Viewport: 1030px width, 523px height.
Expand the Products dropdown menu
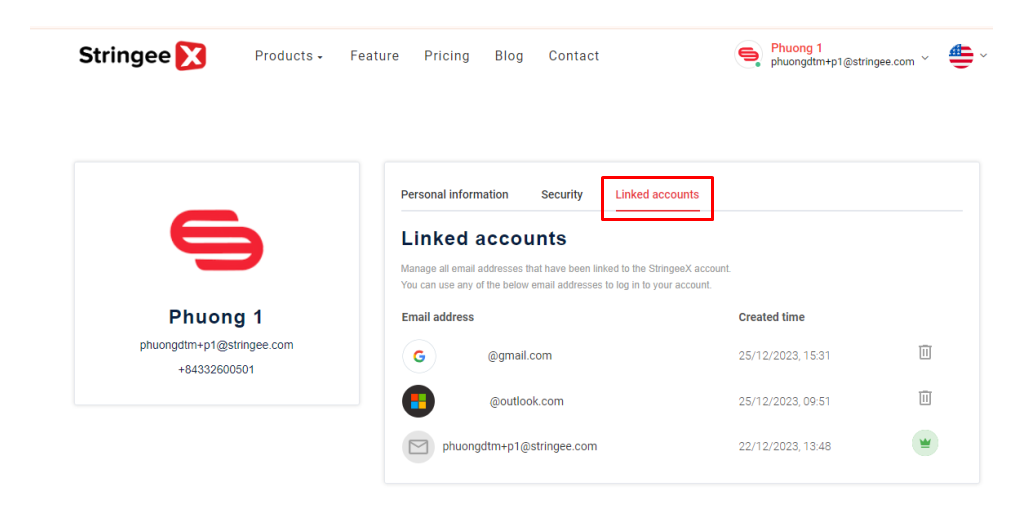pos(289,56)
